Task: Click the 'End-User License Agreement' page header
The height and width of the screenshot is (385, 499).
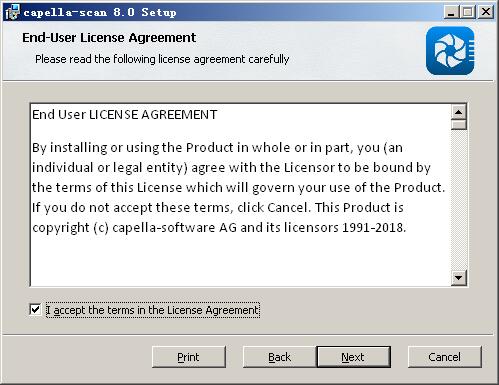Action: (x=109, y=37)
